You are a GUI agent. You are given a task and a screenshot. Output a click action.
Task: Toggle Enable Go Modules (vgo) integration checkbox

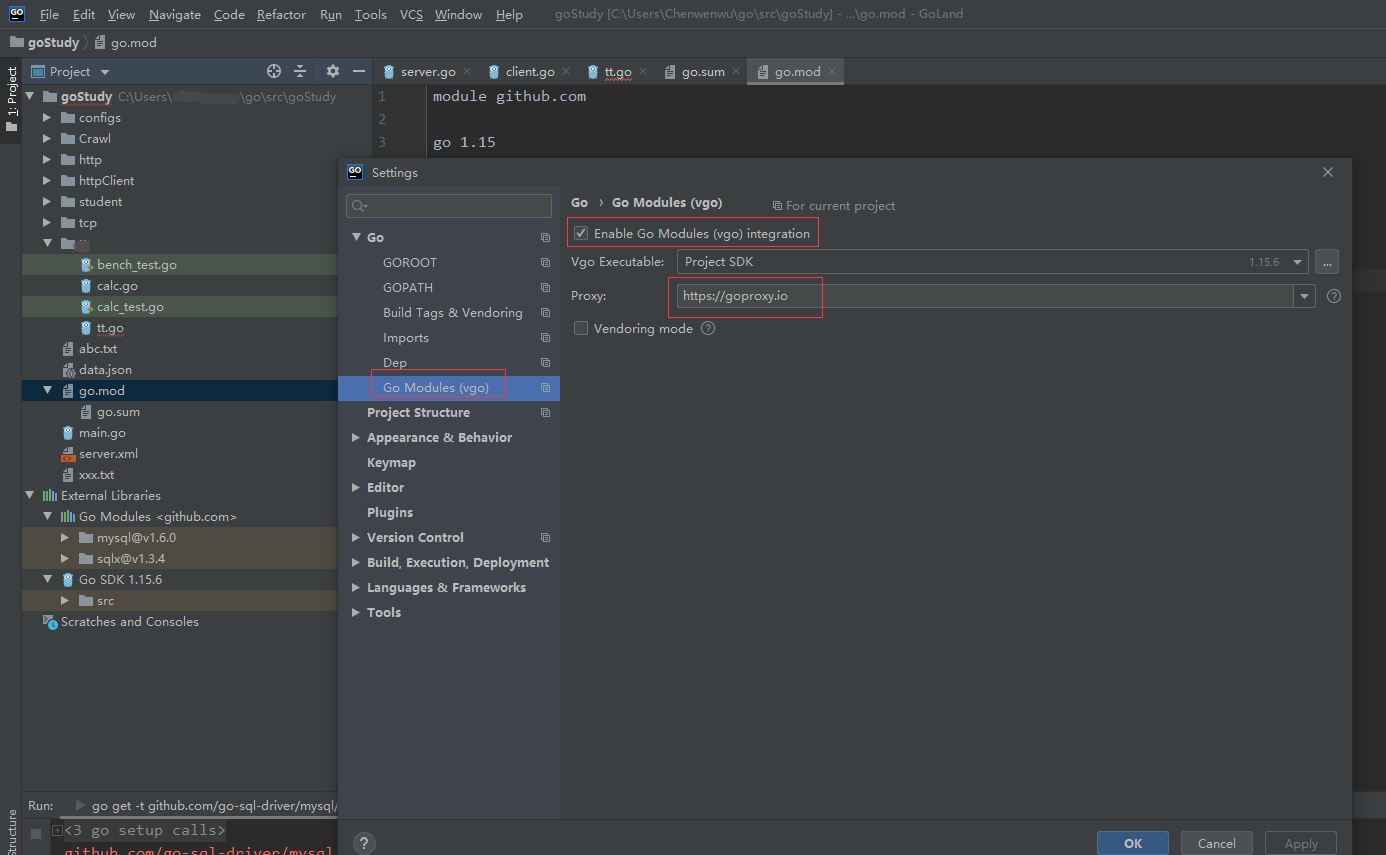pos(581,233)
